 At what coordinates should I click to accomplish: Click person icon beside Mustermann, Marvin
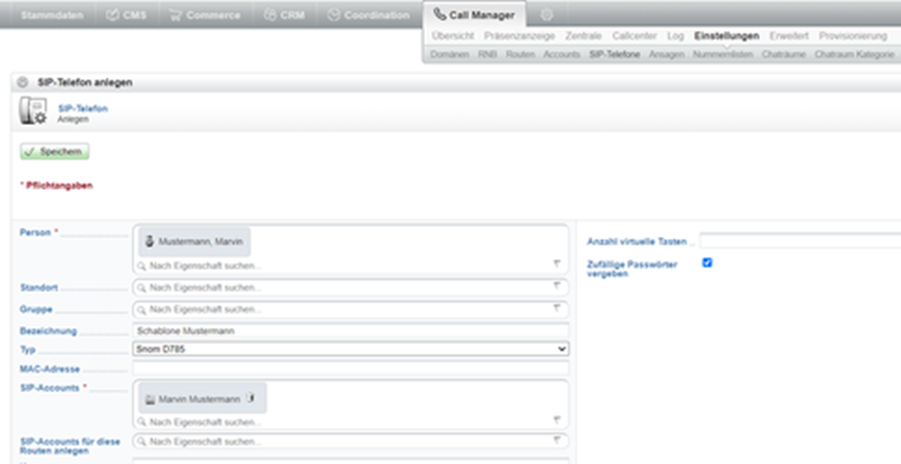(149, 241)
